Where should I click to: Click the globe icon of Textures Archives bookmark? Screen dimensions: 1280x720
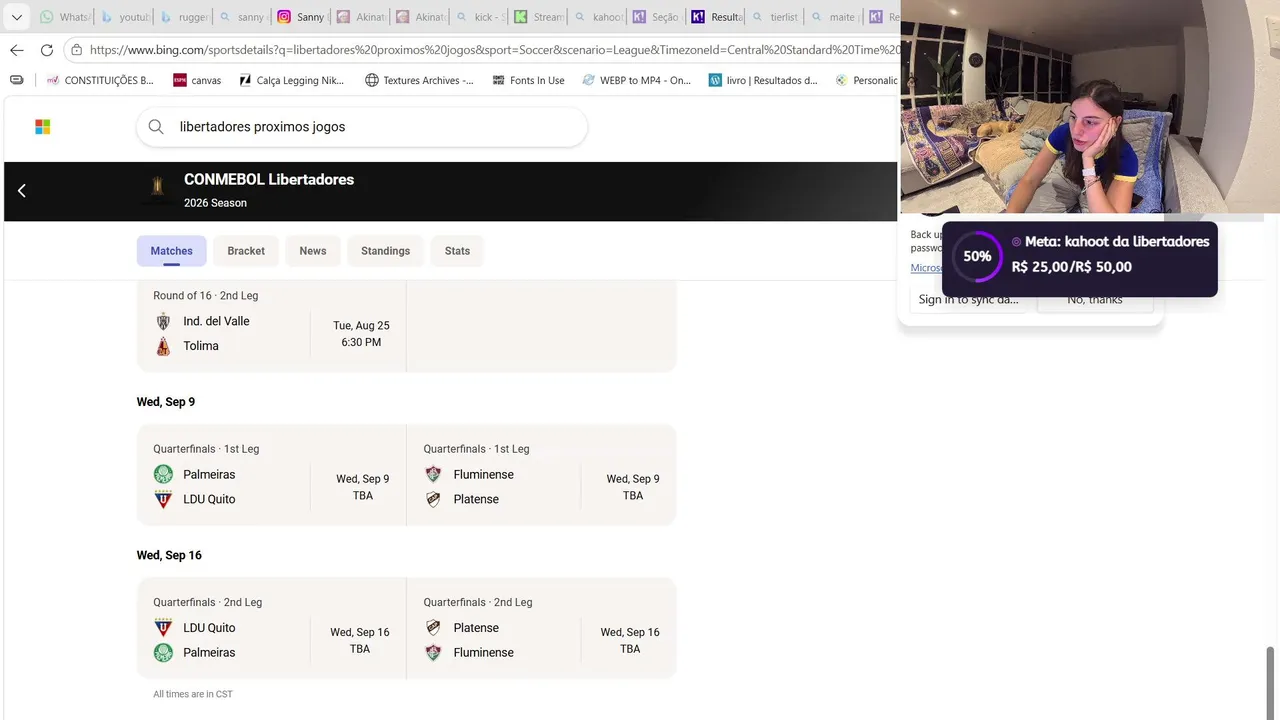372,80
